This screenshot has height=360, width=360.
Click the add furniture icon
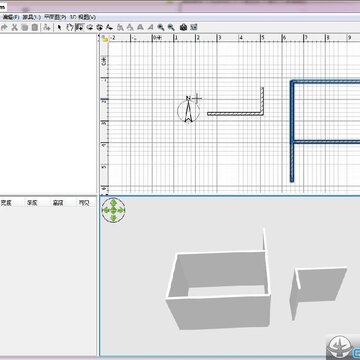pyautogui.click(x=47, y=27)
